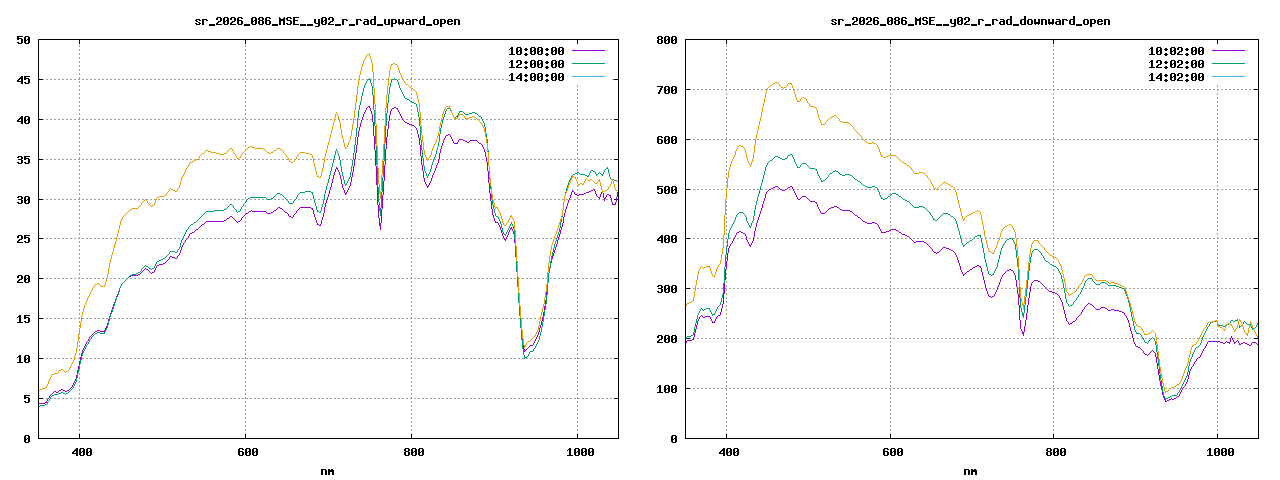The width and height of the screenshot is (1280, 480).
Task: Click the line sample beside 12:00:00
Action: coord(588,64)
